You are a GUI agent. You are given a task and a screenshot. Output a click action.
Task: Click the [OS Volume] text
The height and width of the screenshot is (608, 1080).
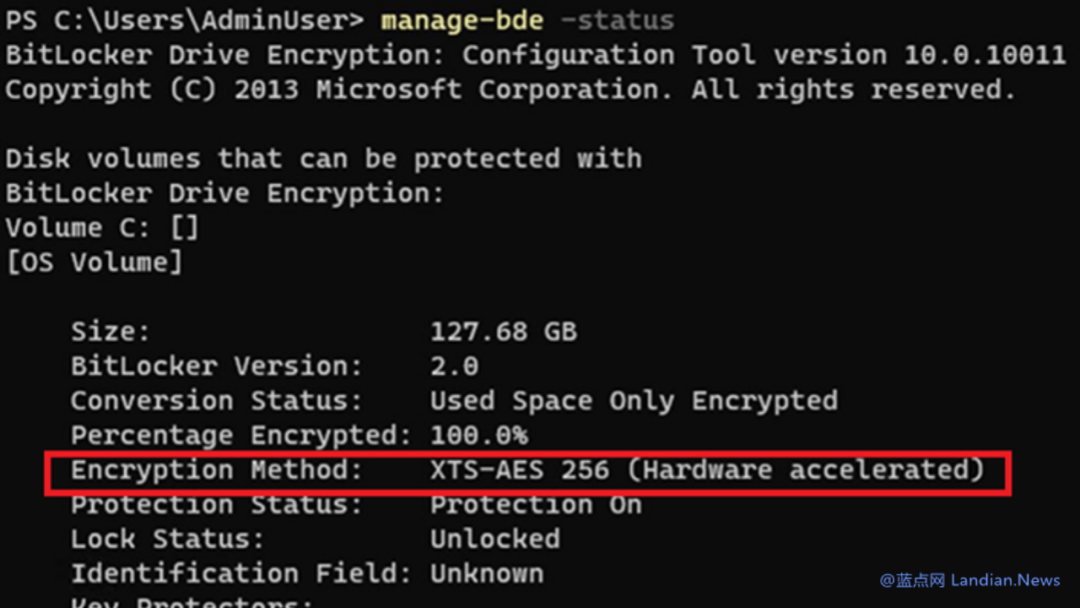click(94, 263)
